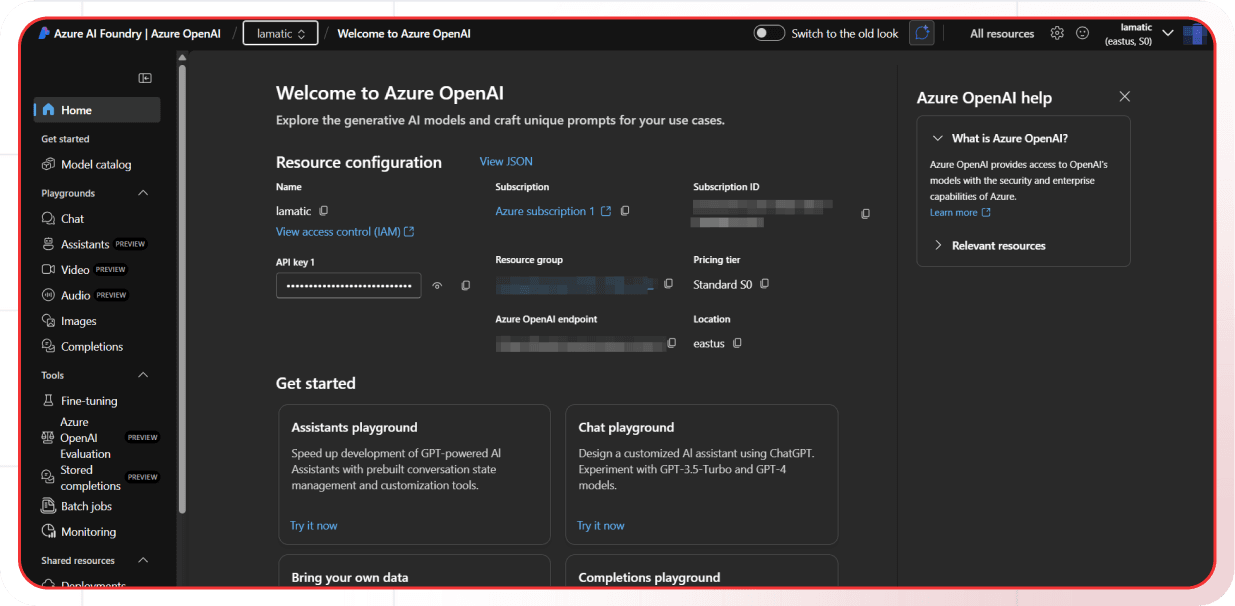Switch to the old look
The width and height of the screenshot is (1235, 606).
point(769,32)
